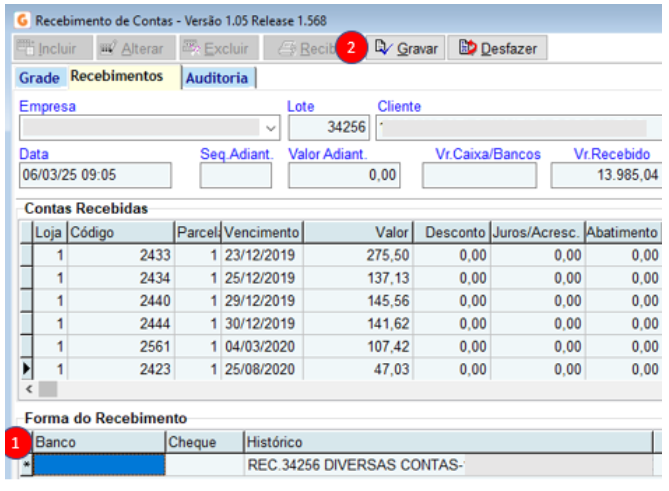Image resolution: width=669 pixels, height=491 pixels.
Task: Click the Recibo printer button
Action: click(303, 48)
